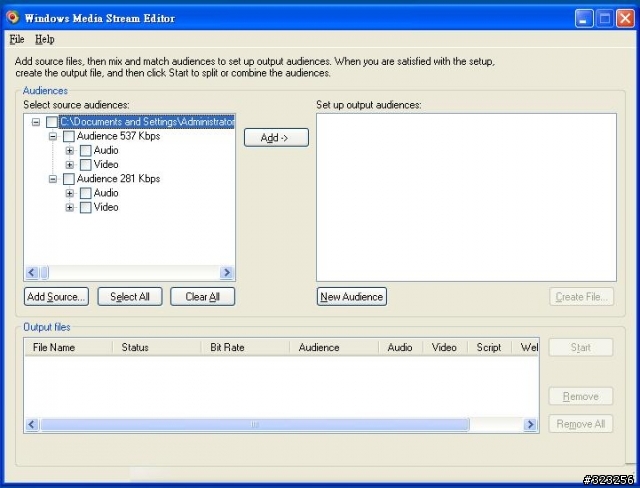Expand Video under Audience 537 Kbps
640x488 pixels.
(69, 165)
